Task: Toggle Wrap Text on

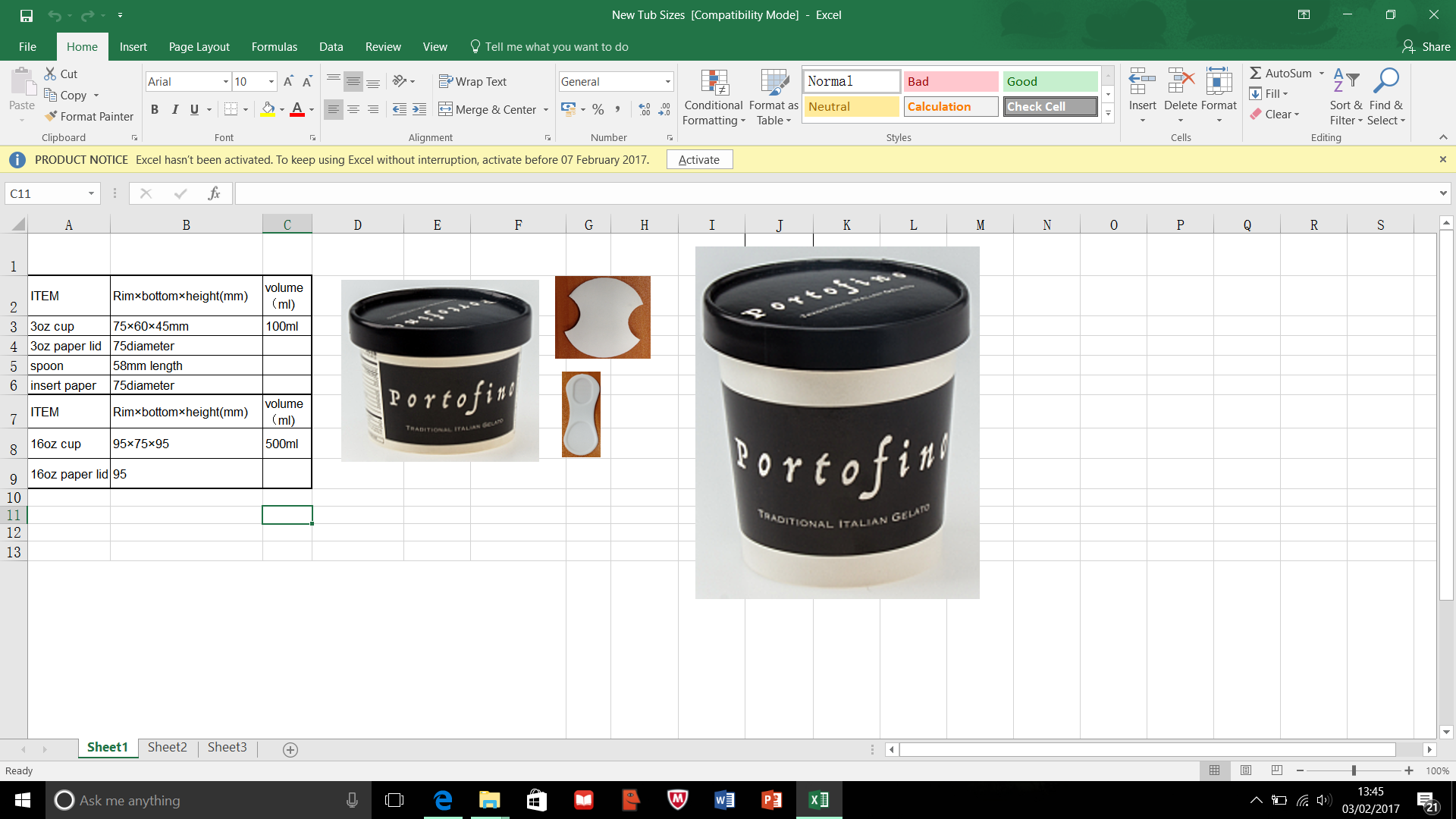Action: [x=472, y=81]
